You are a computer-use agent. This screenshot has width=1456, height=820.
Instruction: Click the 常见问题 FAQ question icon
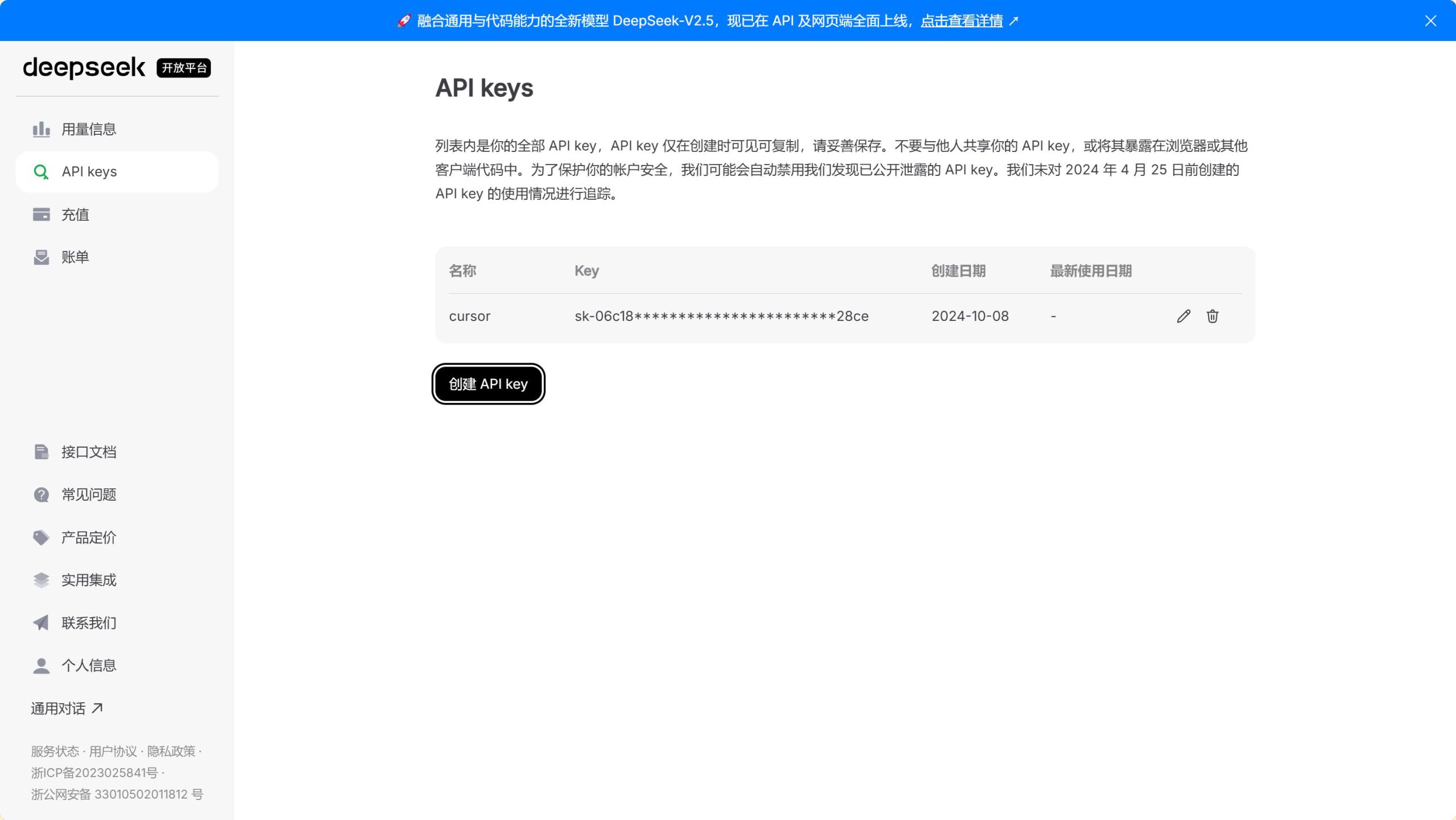tap(41, 494)
